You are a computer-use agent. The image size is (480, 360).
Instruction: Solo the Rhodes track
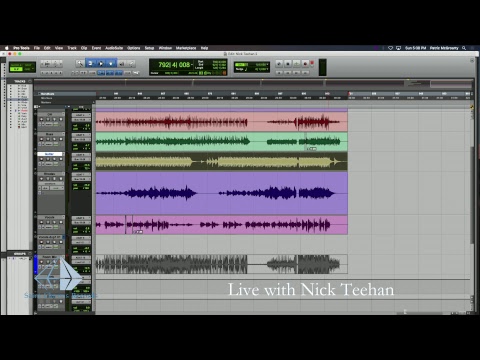coord(54,179)
